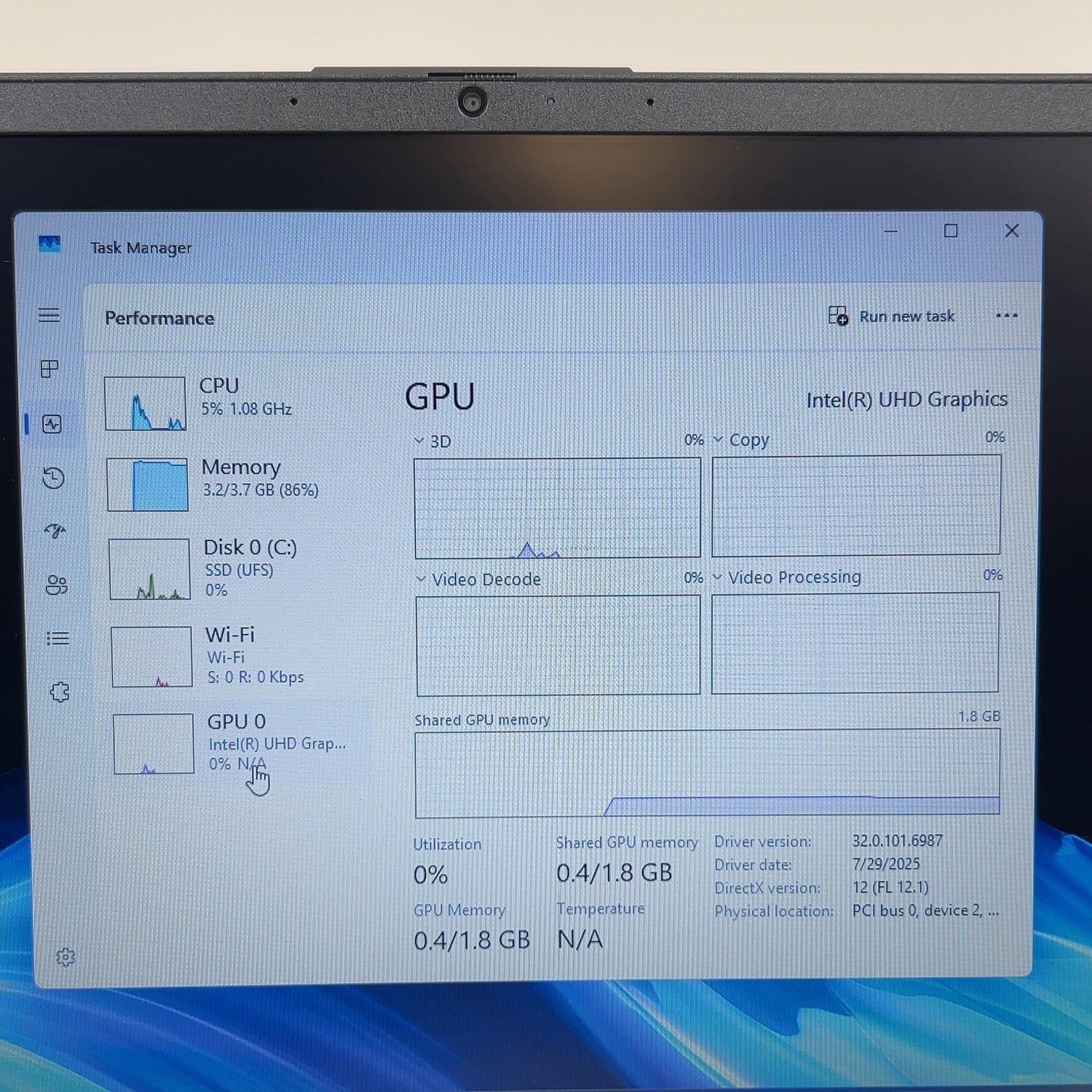Click the 3D engine usage graph

click(558, 507)
